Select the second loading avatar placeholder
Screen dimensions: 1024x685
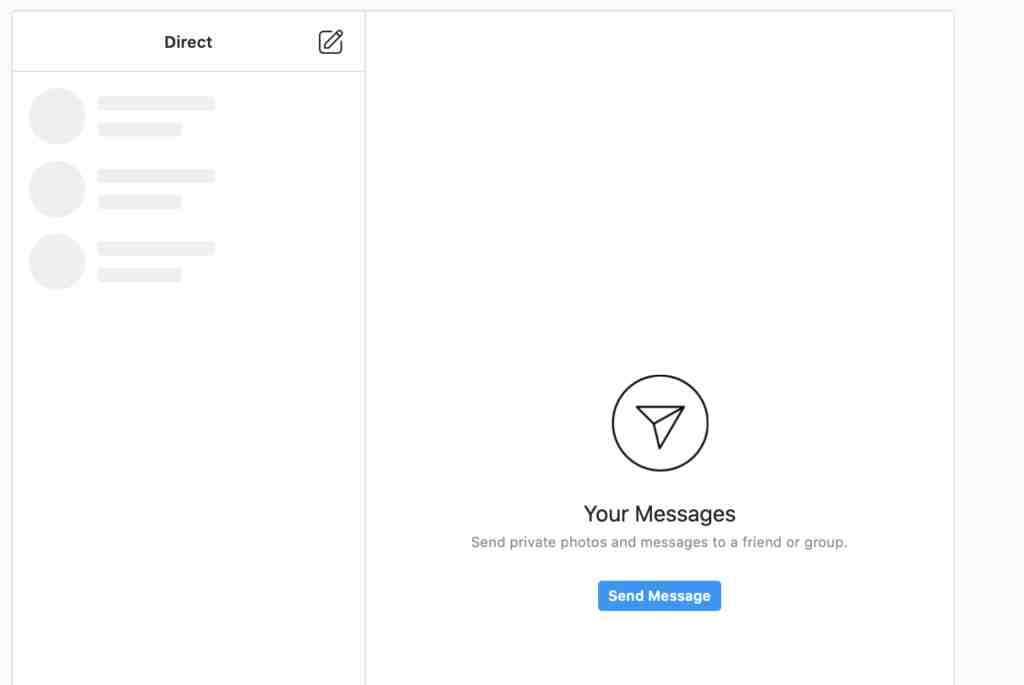pos(57,189)
